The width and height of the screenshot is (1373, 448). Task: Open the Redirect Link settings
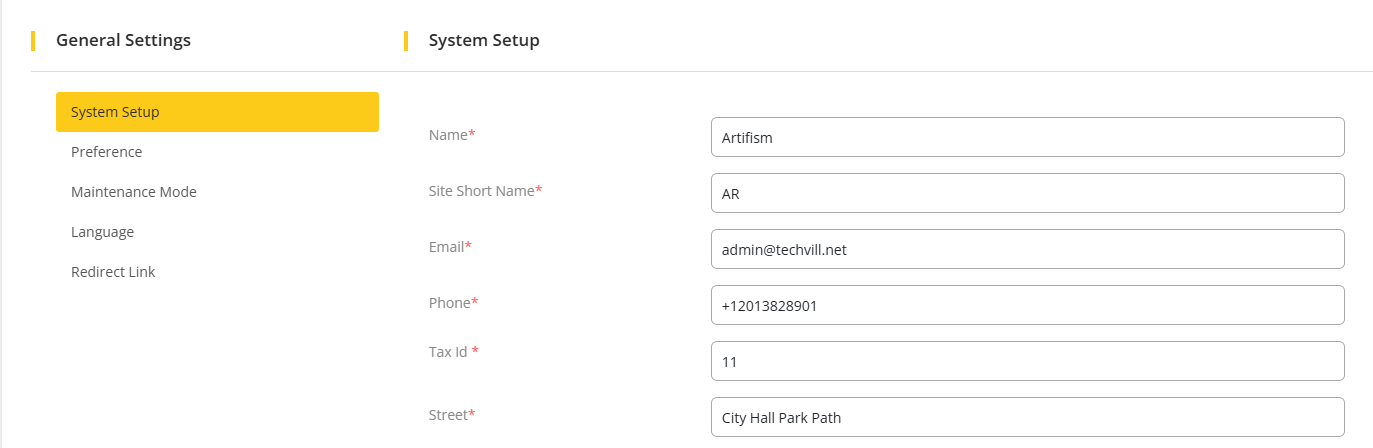[x=113, y=272]
